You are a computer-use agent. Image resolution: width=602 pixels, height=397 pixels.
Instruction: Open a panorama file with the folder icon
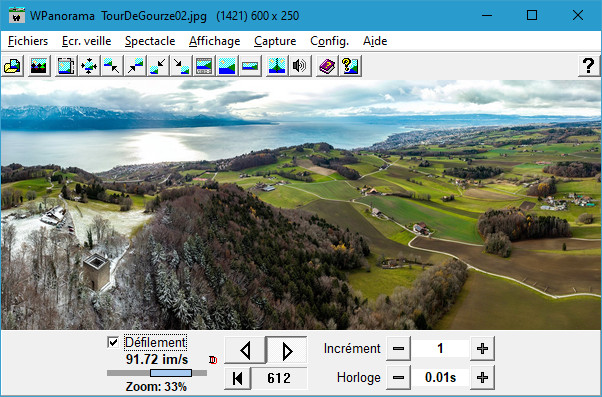(x=13, y=66)
